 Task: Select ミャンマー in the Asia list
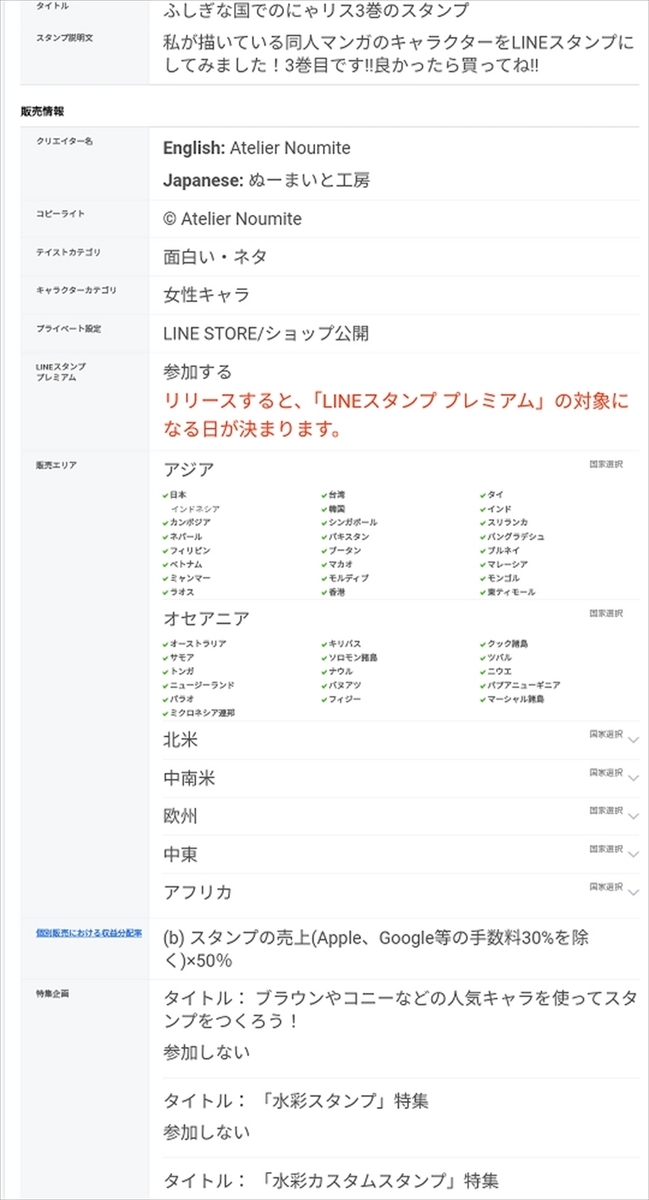(x=186, y=579)
